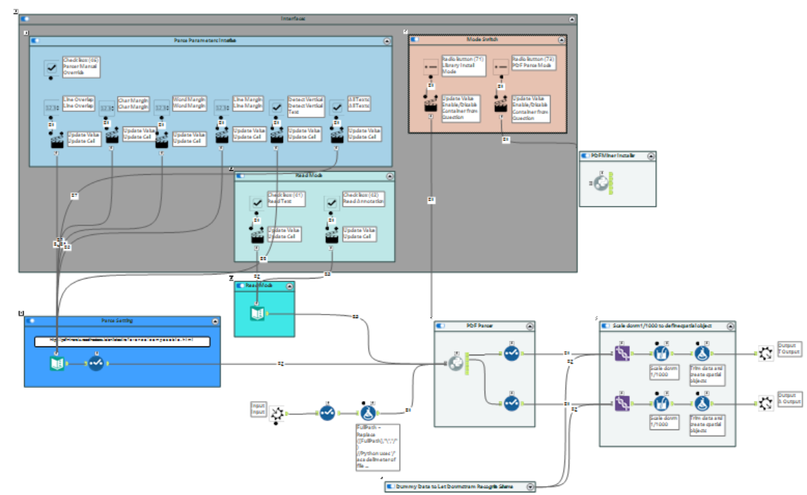Select the Output T Output macro output tool
This screenshot has height=495, width=807.
tap(766, 353)
